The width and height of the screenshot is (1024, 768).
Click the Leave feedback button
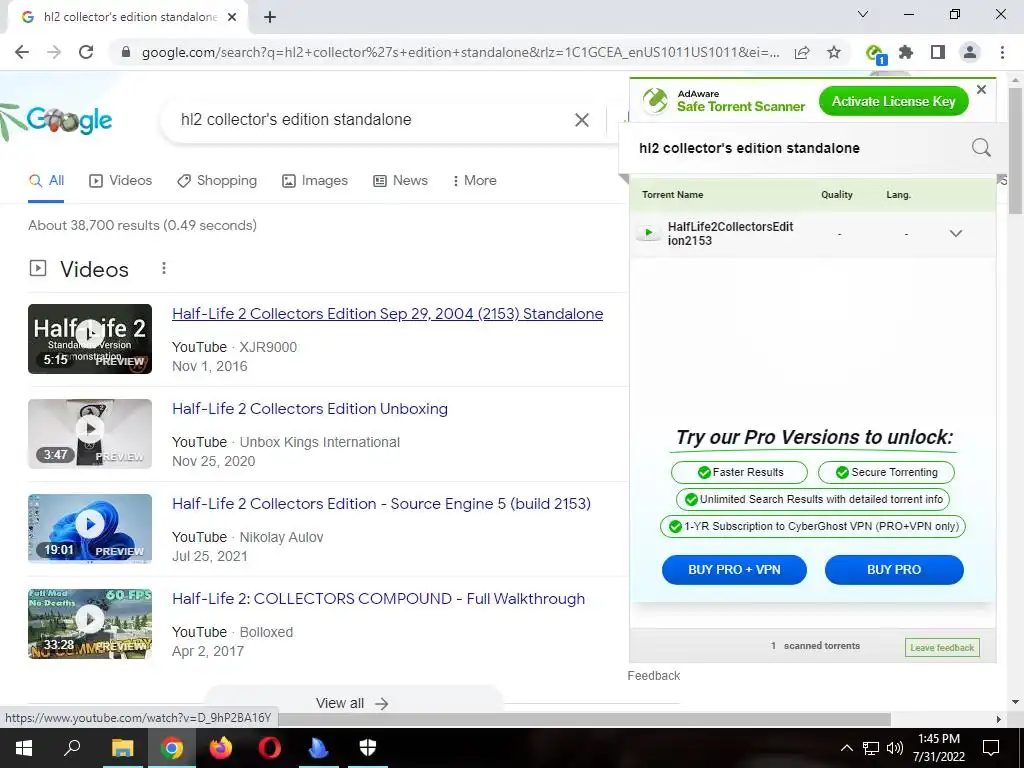pos(942,648)
